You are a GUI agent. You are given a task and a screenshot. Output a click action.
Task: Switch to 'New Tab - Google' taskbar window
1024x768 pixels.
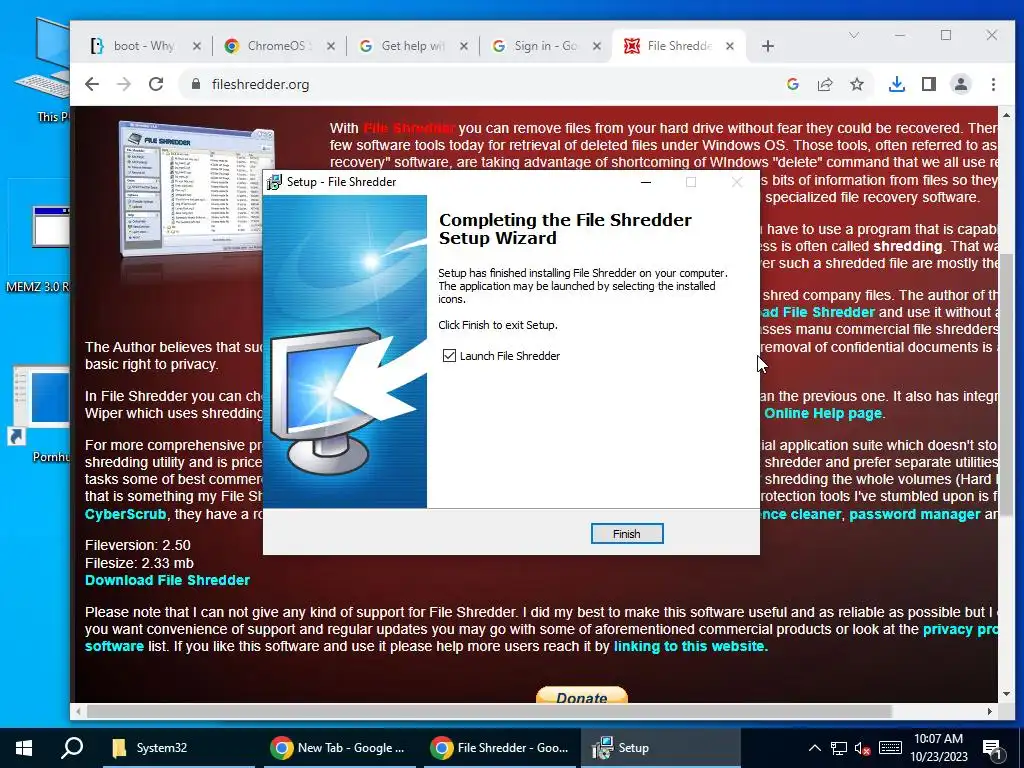(x=338, y=748)
